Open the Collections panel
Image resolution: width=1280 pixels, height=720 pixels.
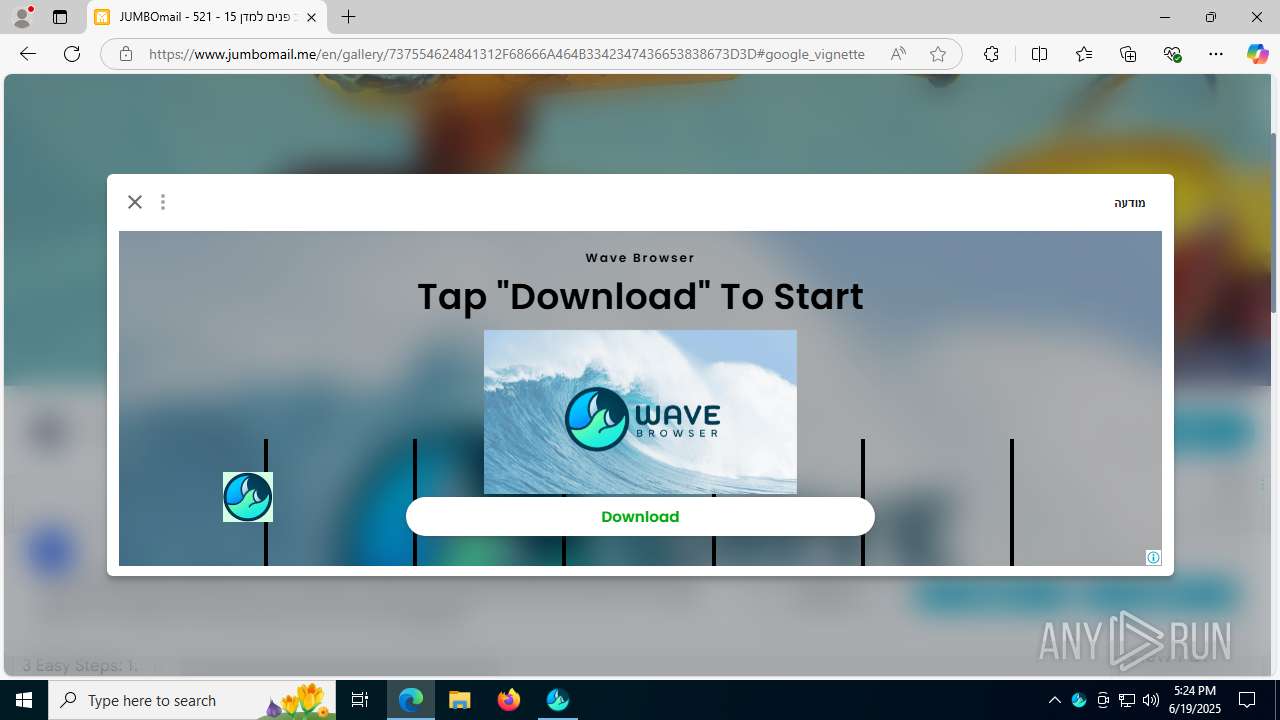(1128, 54)
